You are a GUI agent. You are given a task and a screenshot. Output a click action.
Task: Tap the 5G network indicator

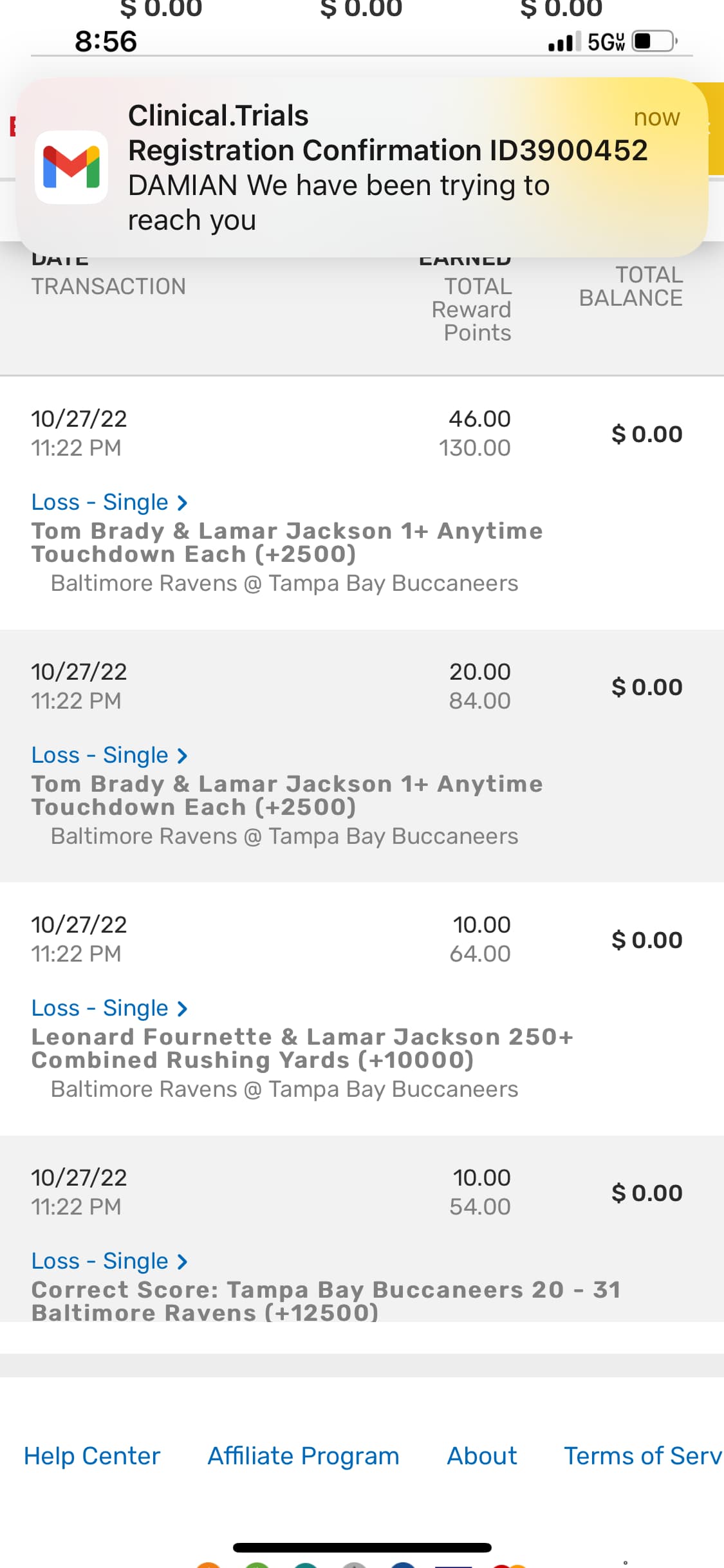coord(606,42)
